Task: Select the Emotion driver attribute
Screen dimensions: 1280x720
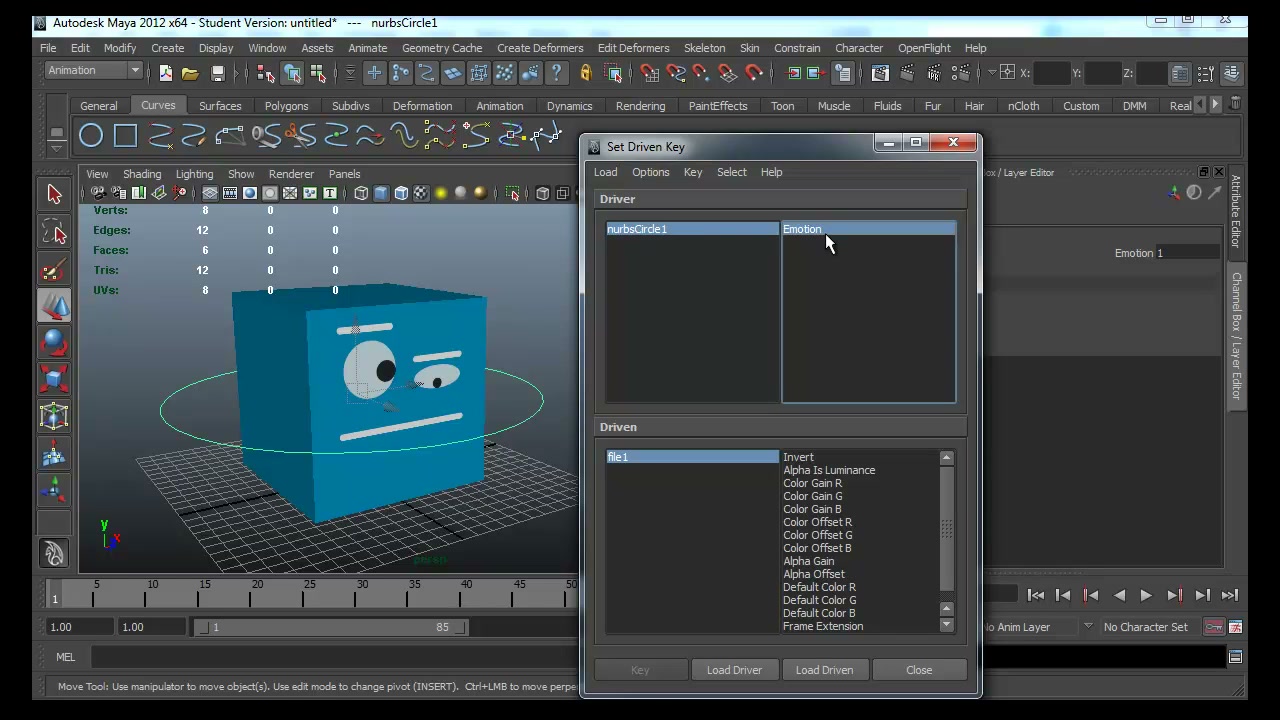Action: pos(868,229)
